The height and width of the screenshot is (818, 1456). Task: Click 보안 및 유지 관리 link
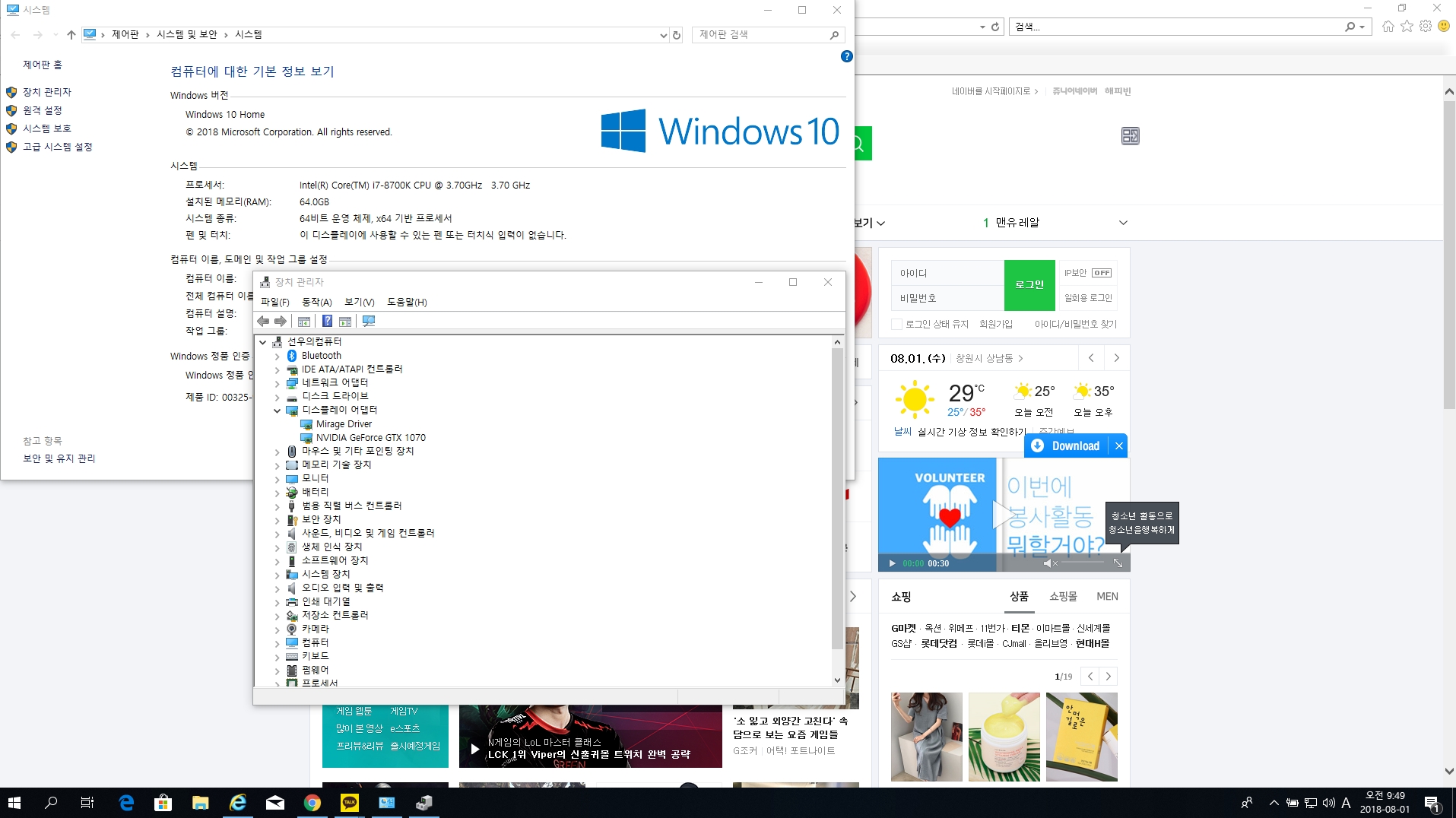tap(59, 458)
